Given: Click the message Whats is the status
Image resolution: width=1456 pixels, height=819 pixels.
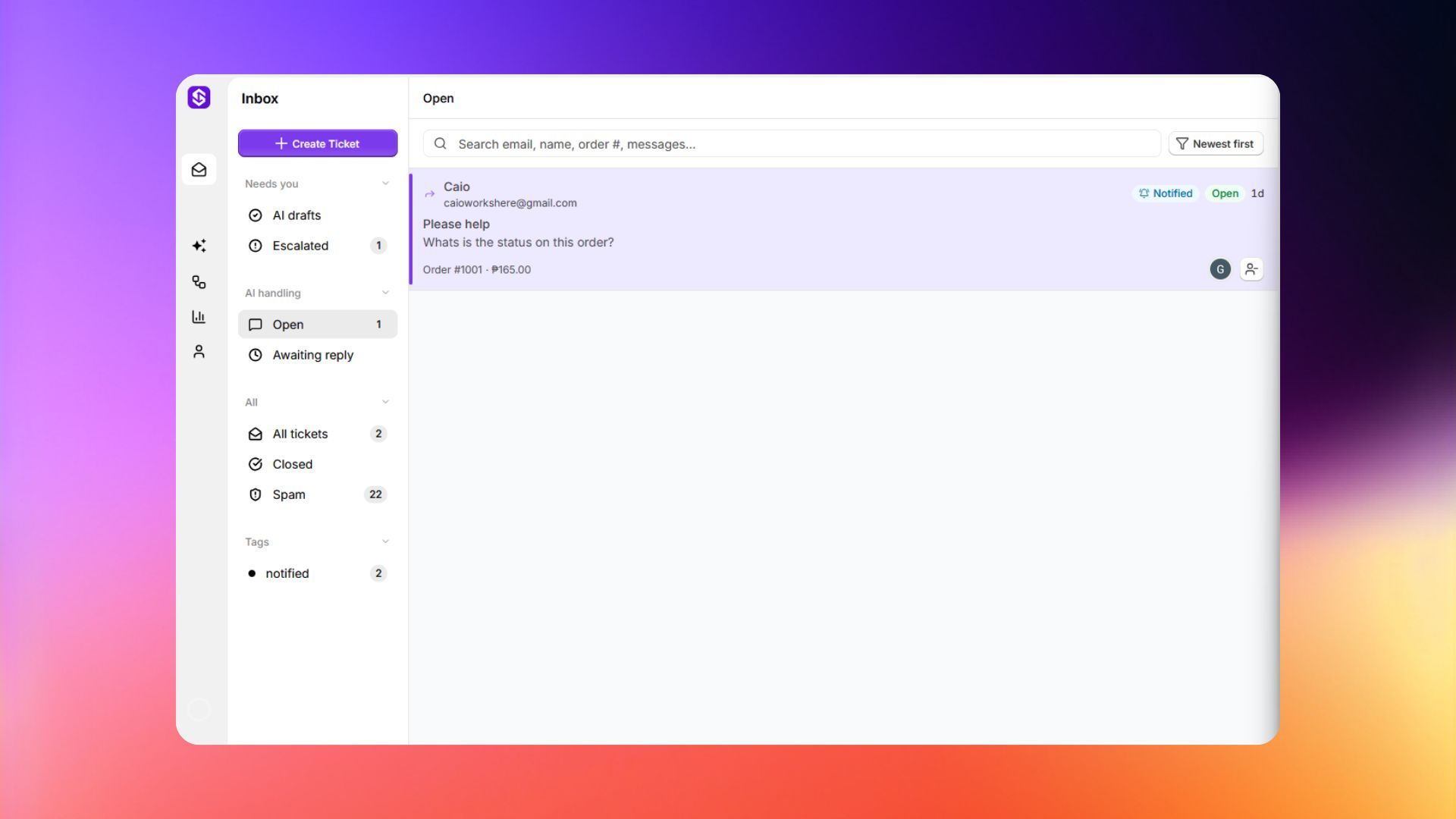Looking at the screenshot, I should [x=519, y=243].
